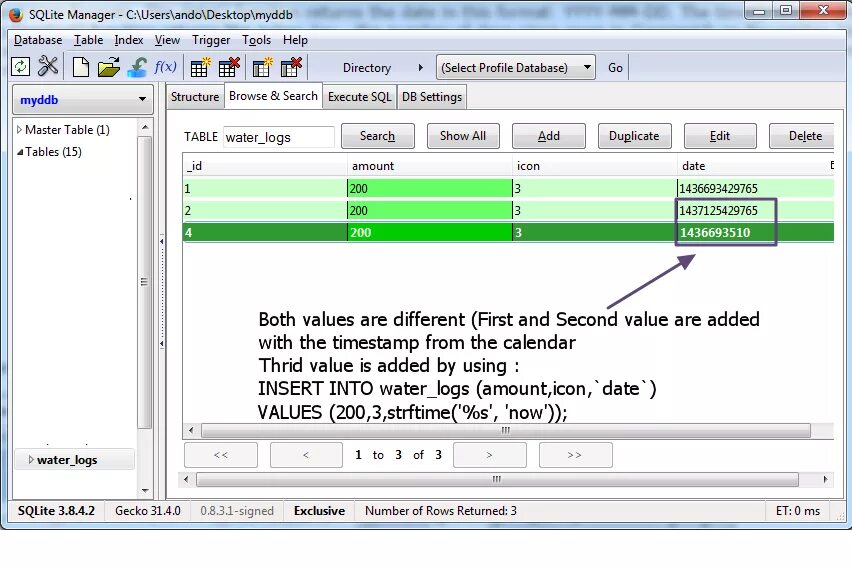852x566 pixels.
Task: Open the Directory arrow submenu
Action: (421, 67)
